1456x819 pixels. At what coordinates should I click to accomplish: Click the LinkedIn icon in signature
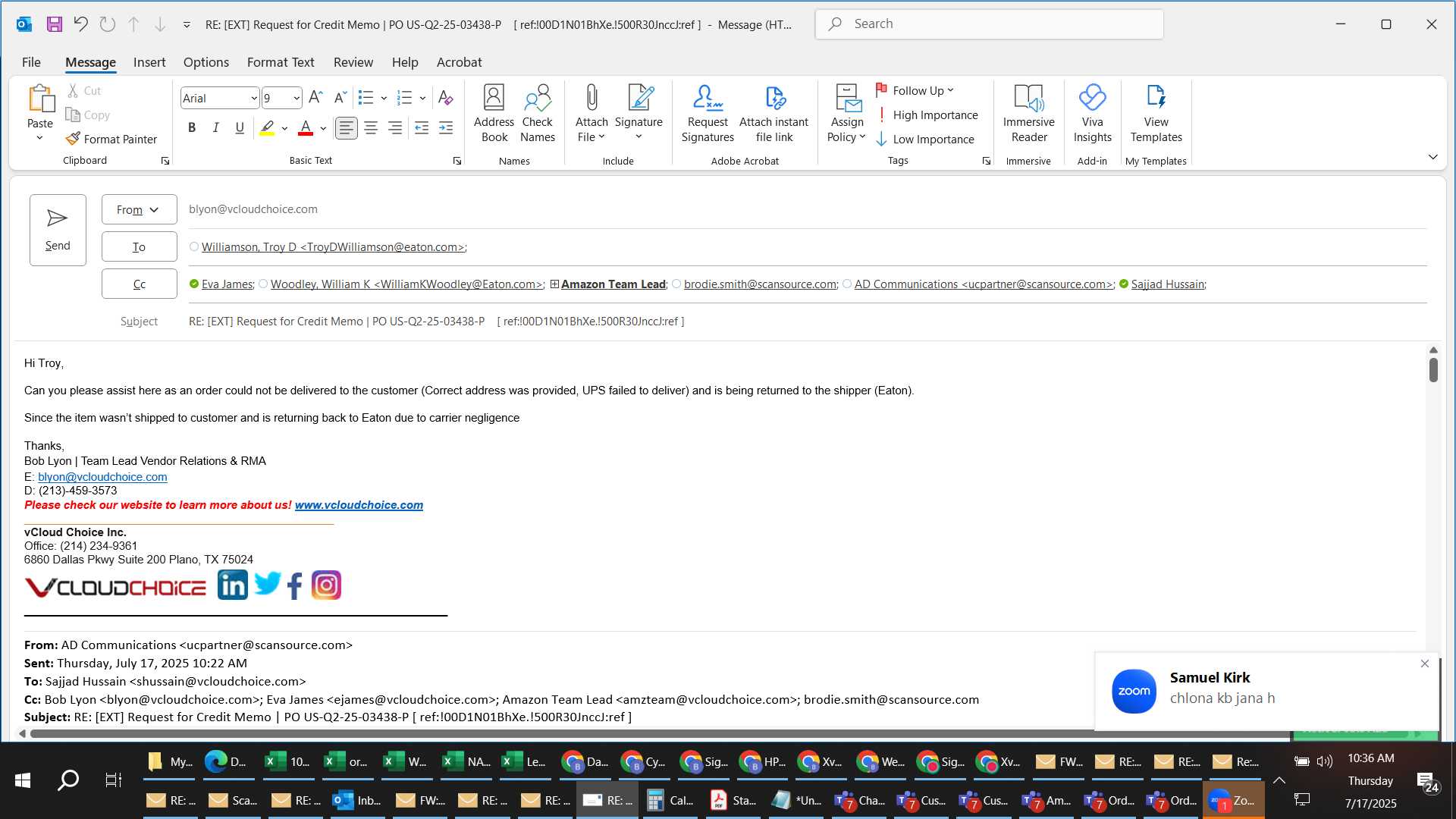coord(232,585)
